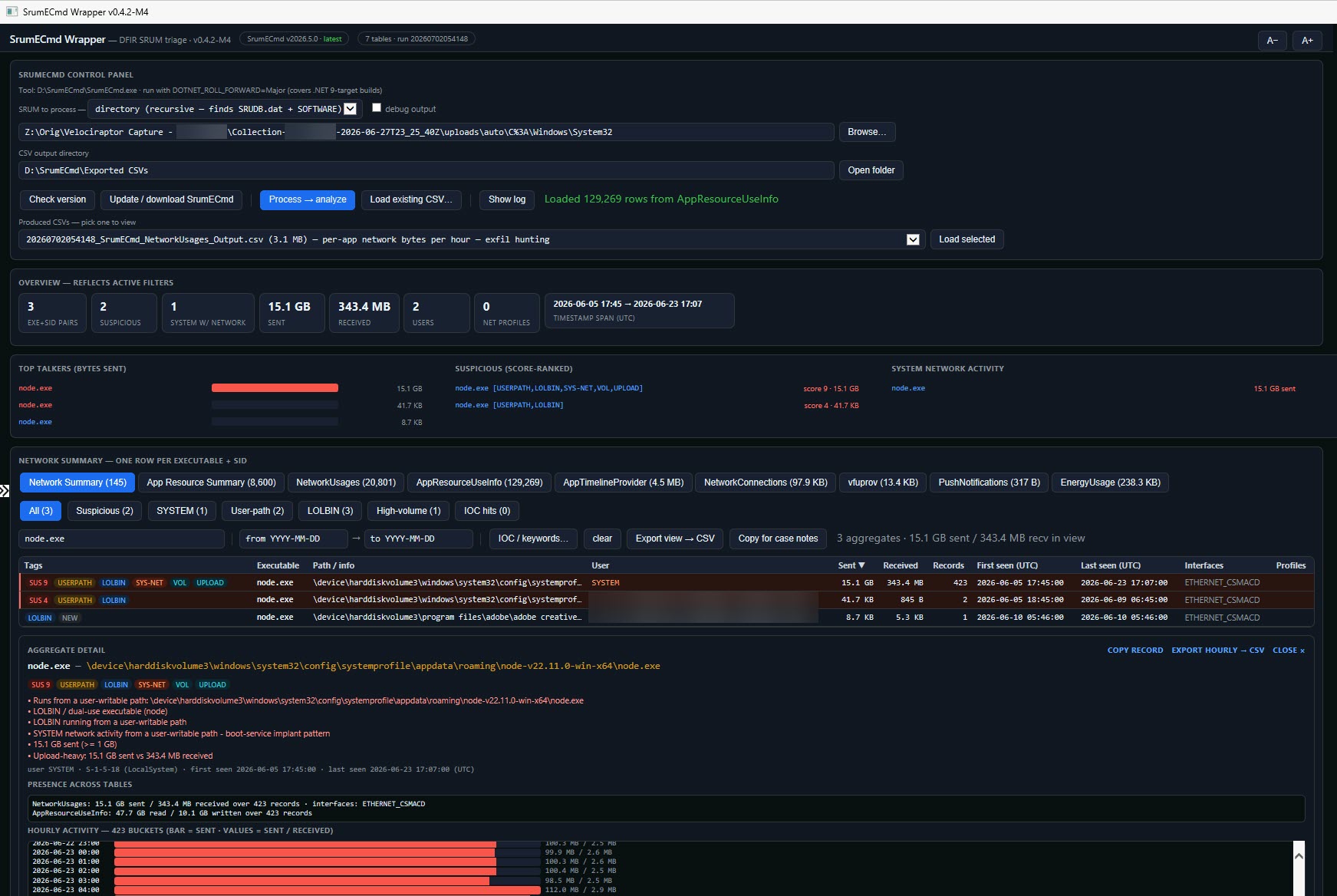Image resolution: width=1337 pixels, height=896 pixels.
Task: Click the node.exe search filter field
Action: (x=121, y=539)
